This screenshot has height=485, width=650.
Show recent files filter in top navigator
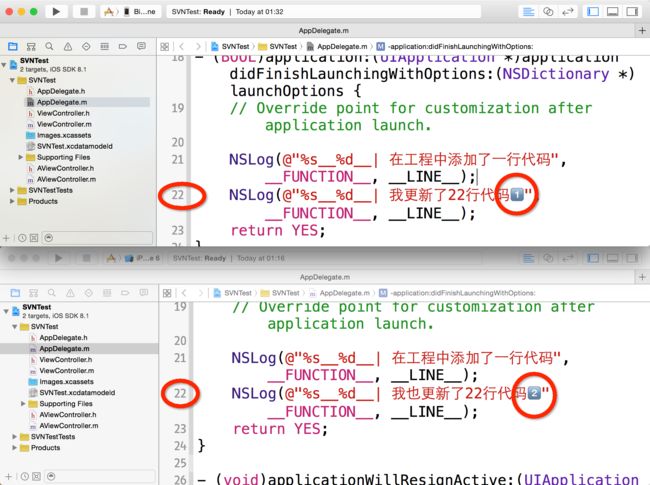[x=22, y=238]
